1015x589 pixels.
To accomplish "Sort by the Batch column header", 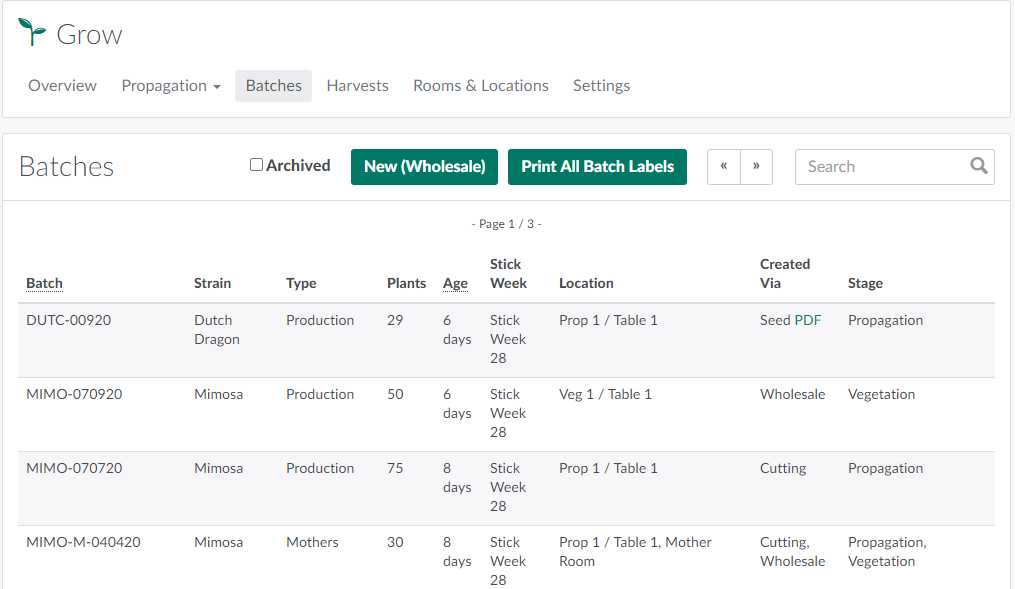I will pos(44,283).
